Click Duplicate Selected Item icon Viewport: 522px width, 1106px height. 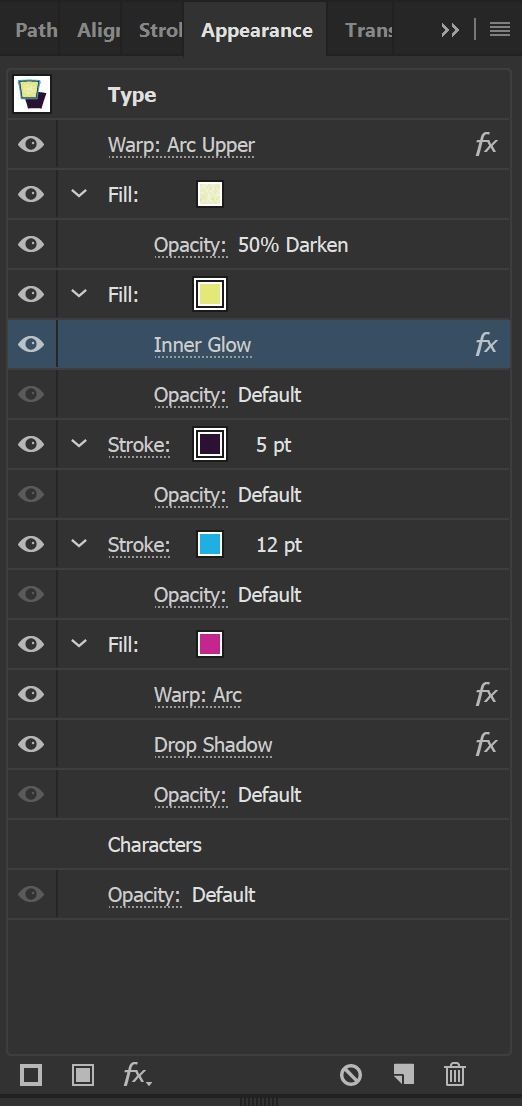coord(403,1075)
